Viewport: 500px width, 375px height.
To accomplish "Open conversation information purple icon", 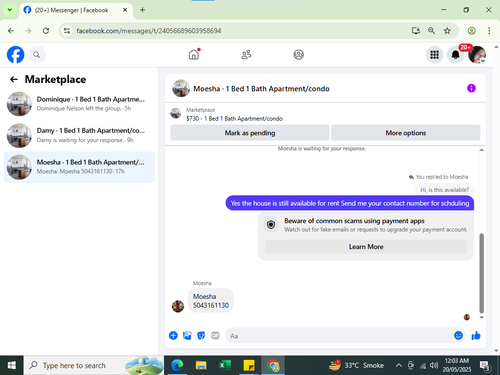I will (x=471, y=88).
